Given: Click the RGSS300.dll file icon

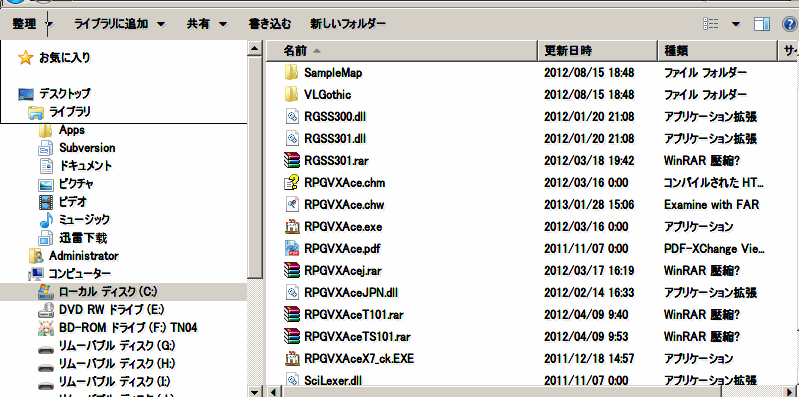Looking at the screenshot, I should [291, 117].
